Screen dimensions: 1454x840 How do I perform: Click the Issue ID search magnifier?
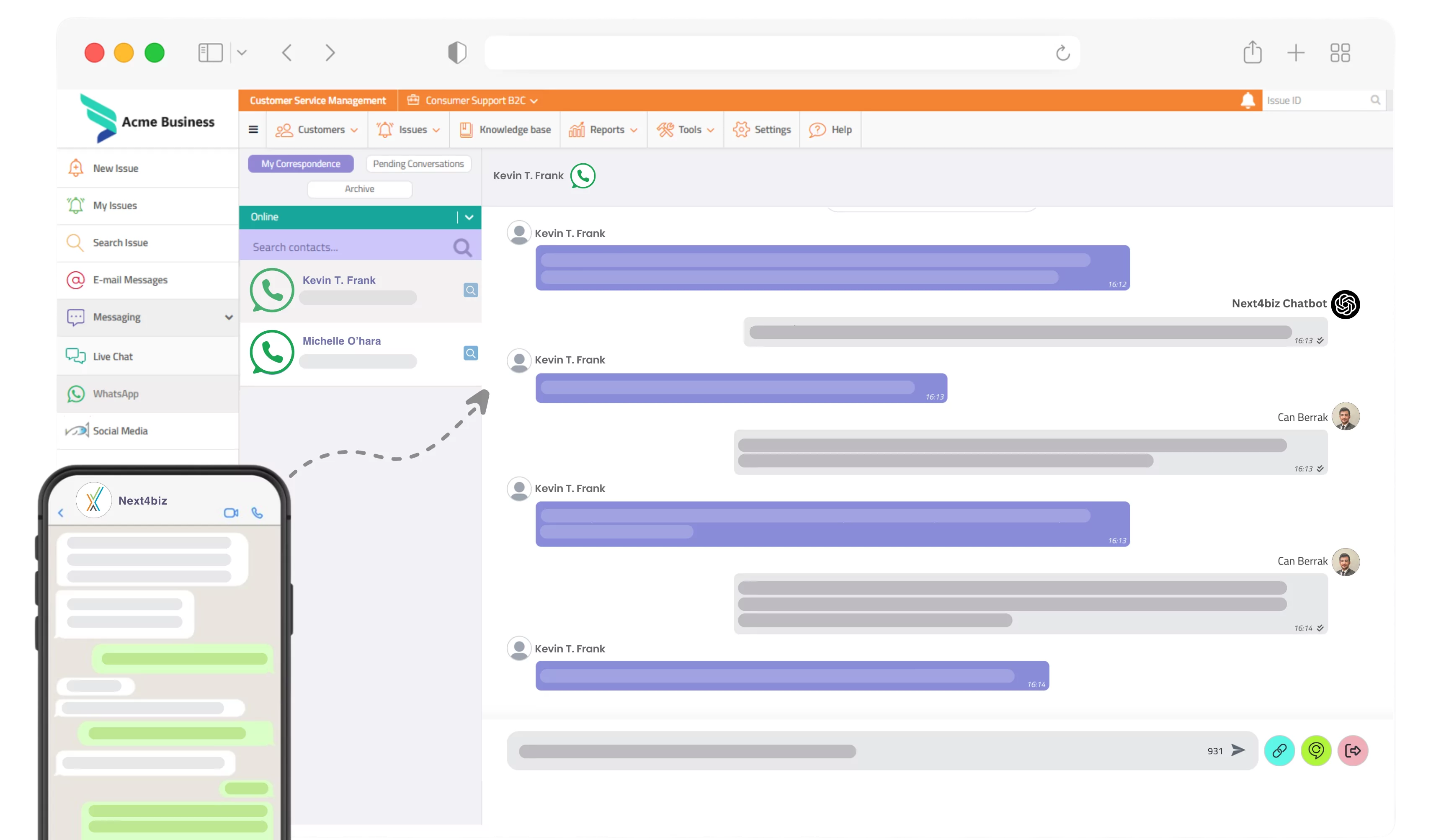point(1375,100)
